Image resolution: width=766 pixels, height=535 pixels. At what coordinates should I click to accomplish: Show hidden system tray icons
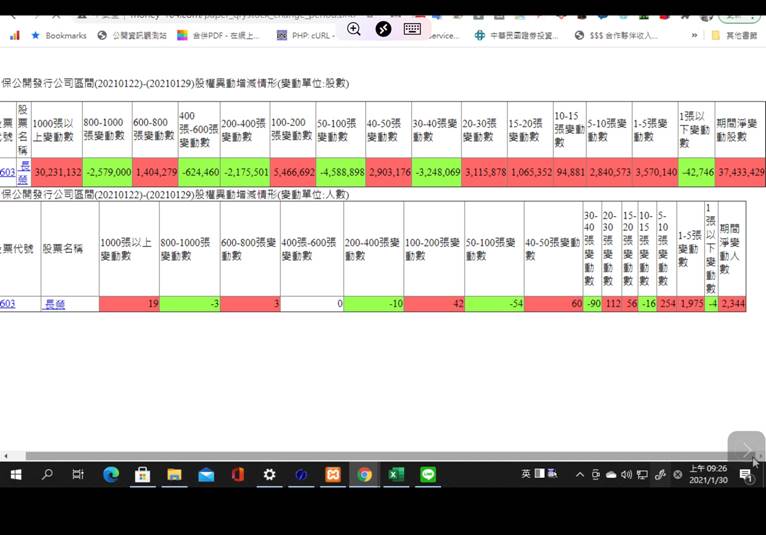[x=579, y=475]
